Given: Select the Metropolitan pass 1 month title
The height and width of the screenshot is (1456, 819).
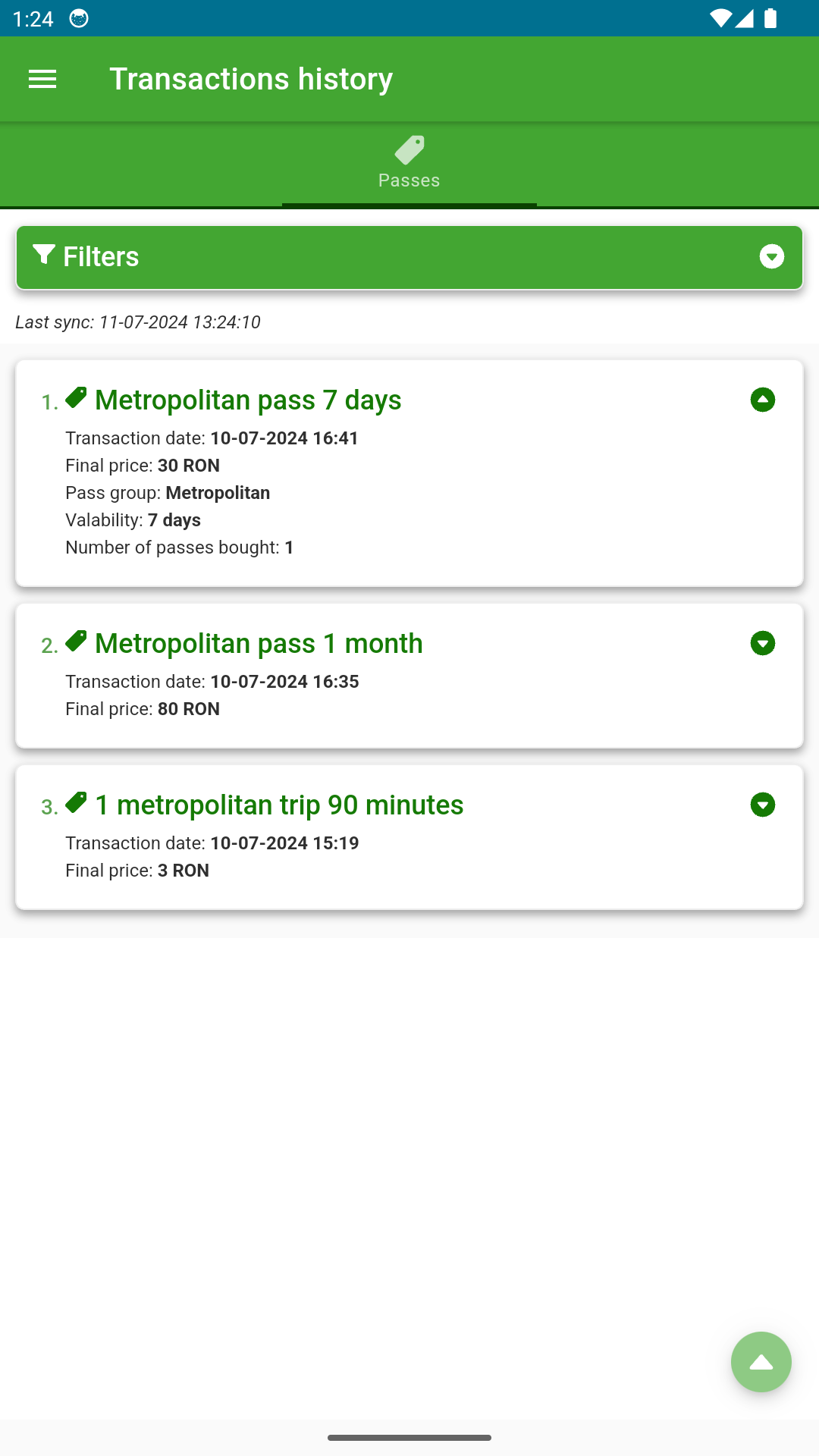Looking at the screenshot, I should point(259,643).
